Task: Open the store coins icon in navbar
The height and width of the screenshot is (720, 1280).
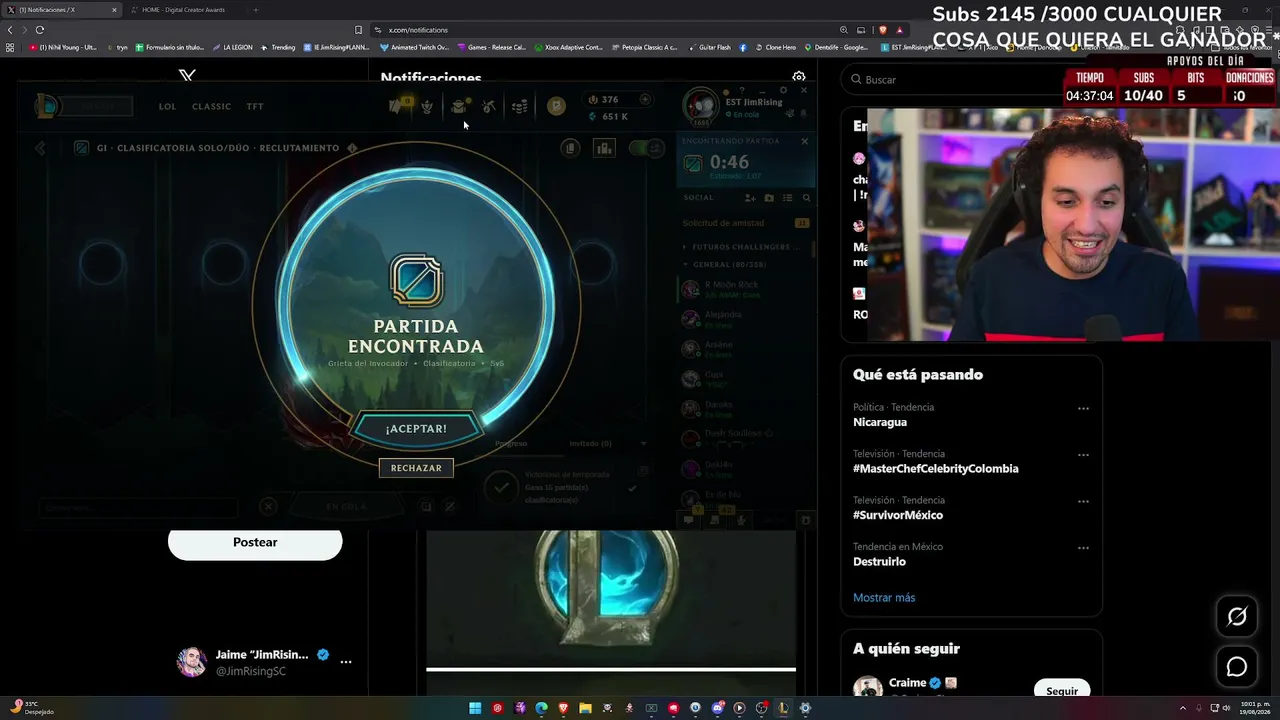Action: 520,106
